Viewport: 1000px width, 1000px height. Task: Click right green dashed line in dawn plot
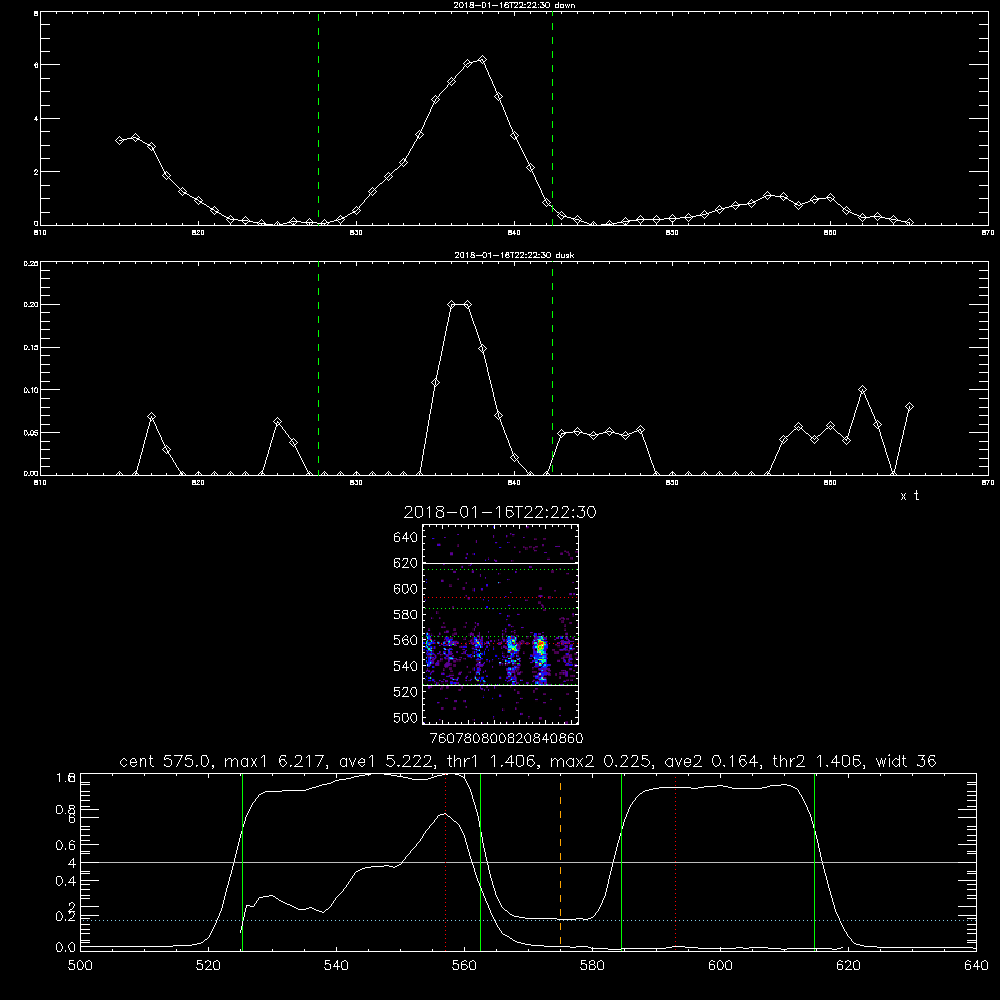pyautogui.click(x=552, y=118)
